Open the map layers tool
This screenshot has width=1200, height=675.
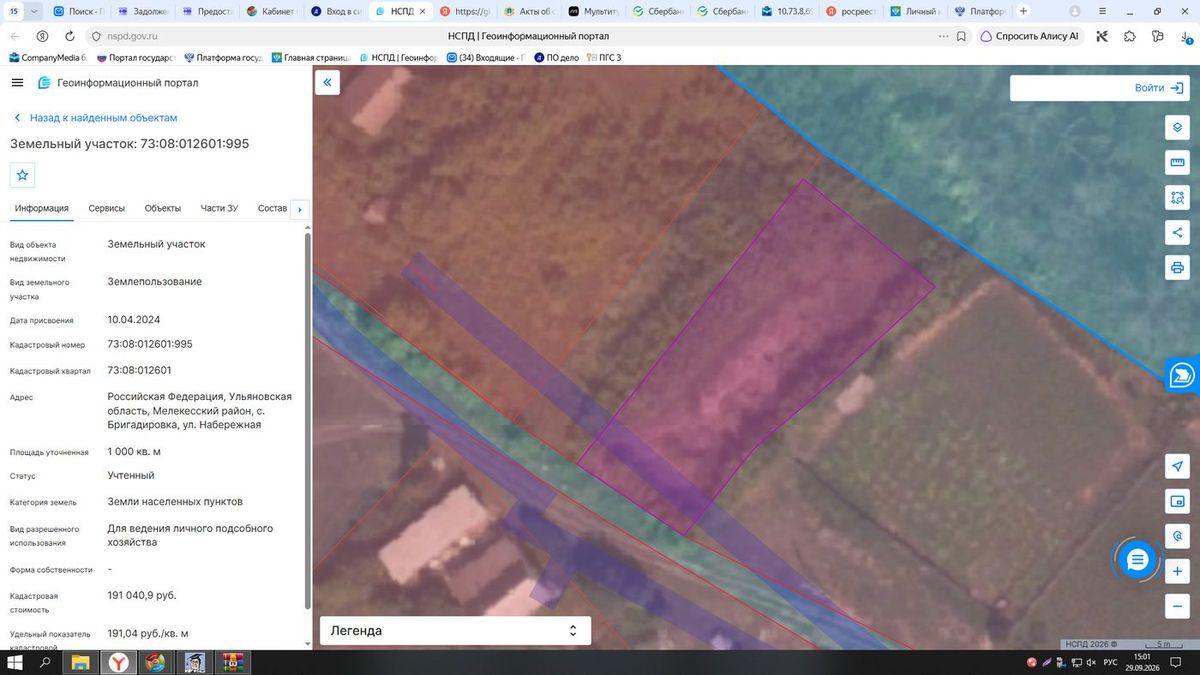(1177, 128)
